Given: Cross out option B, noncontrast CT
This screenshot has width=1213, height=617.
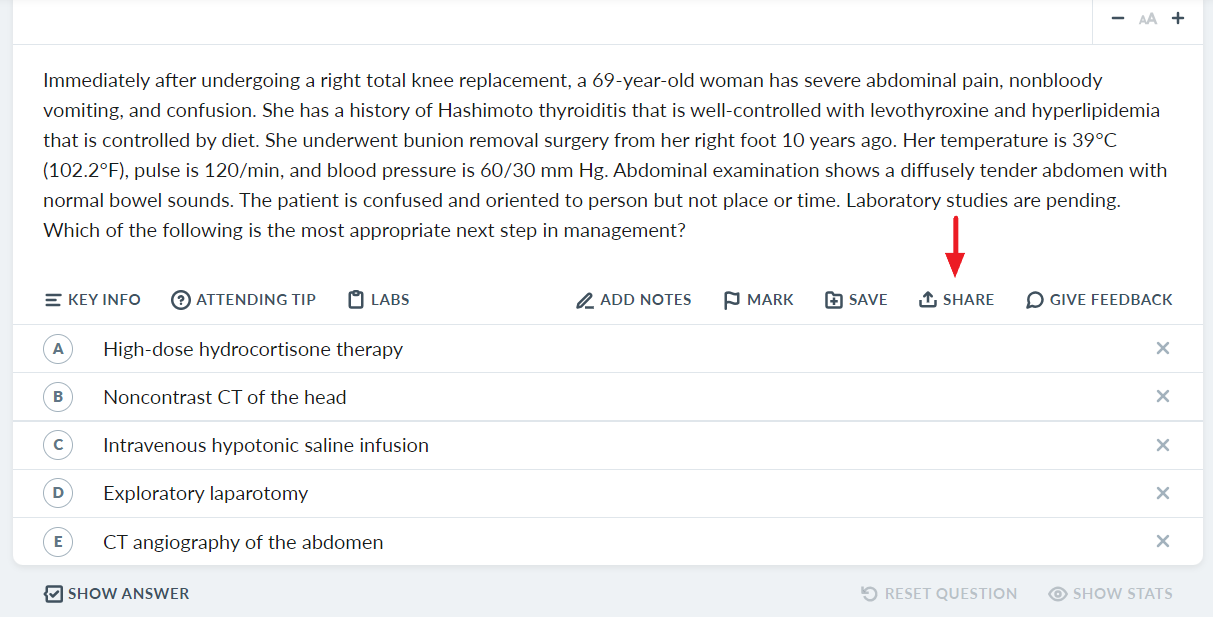Looking at the screenshot, I should tap(1163, 397).
